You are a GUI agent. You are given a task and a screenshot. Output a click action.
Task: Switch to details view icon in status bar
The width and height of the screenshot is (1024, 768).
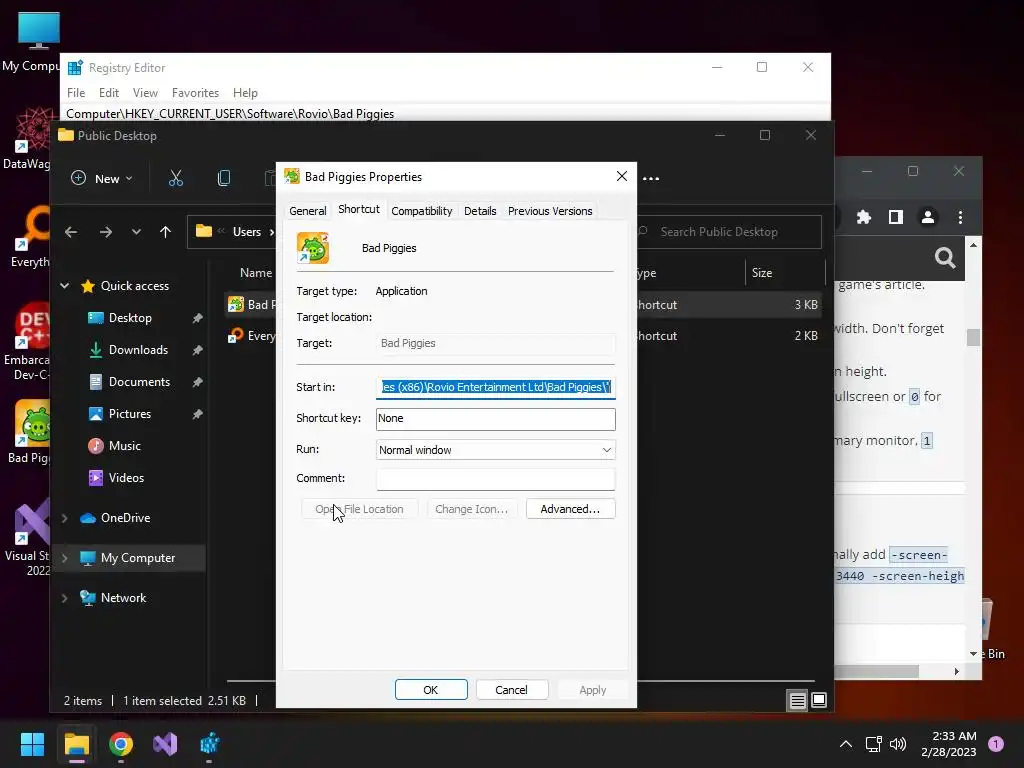[x=797, y=701]
